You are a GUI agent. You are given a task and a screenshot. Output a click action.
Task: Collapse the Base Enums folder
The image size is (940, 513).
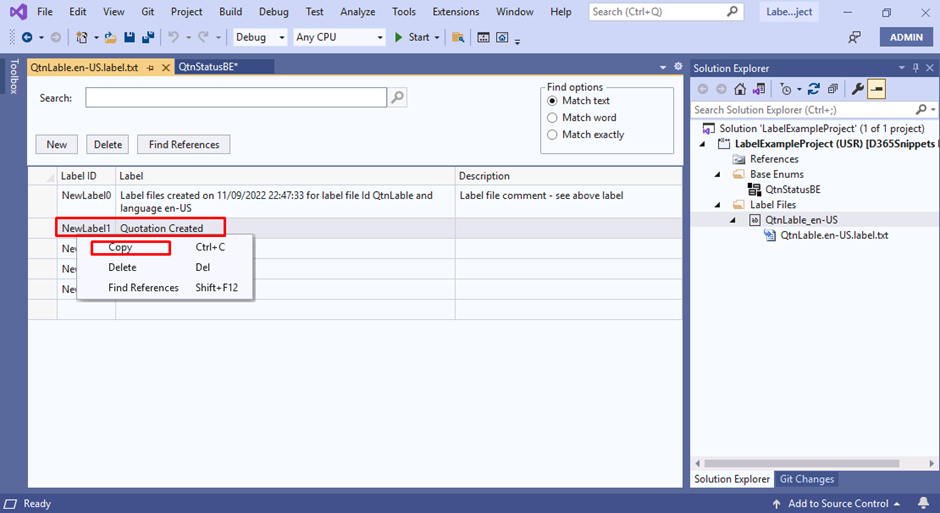pyautogui.click(x=718, y=174)
